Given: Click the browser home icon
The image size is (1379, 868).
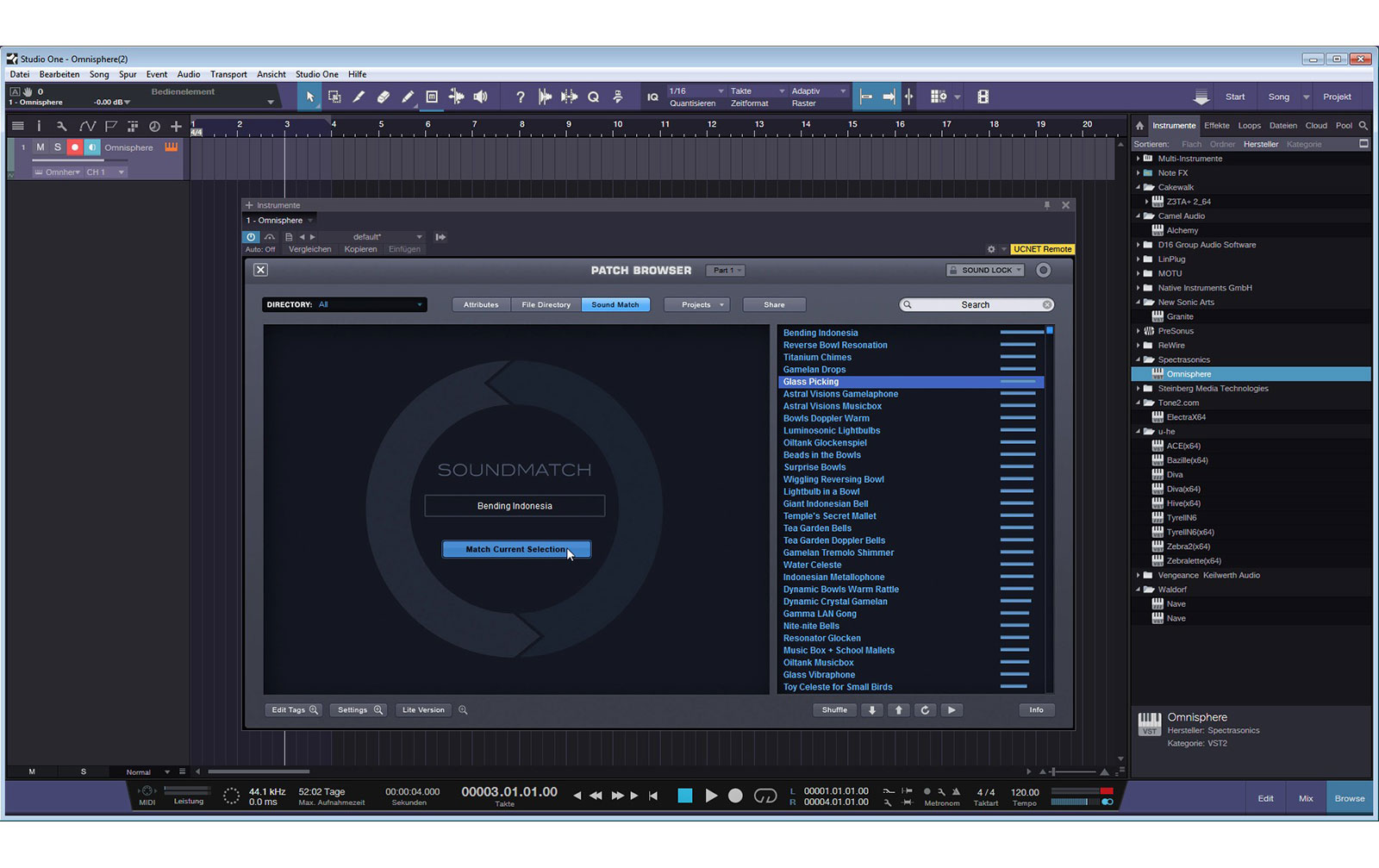Looking at the screenshot, I should (x=1139, y=125).
